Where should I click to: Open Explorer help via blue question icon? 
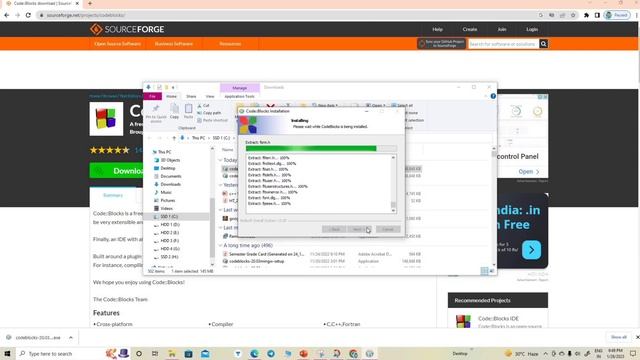493,96
